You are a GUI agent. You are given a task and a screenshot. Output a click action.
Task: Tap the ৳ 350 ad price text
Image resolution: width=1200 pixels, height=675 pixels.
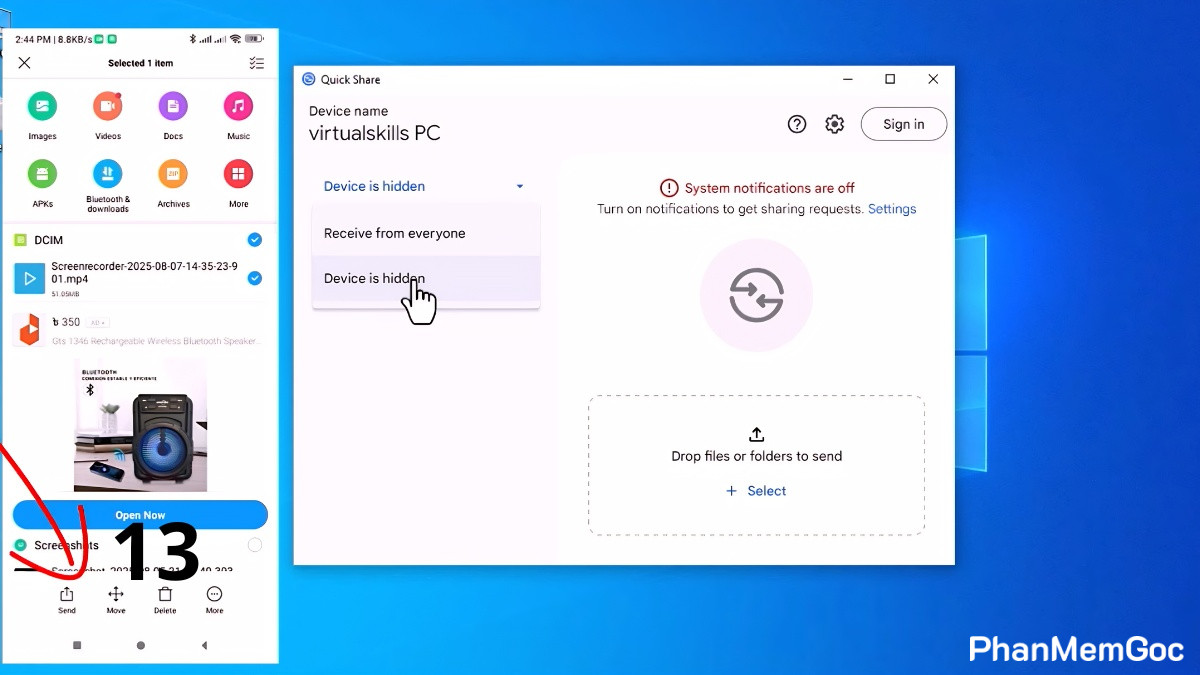66,322
